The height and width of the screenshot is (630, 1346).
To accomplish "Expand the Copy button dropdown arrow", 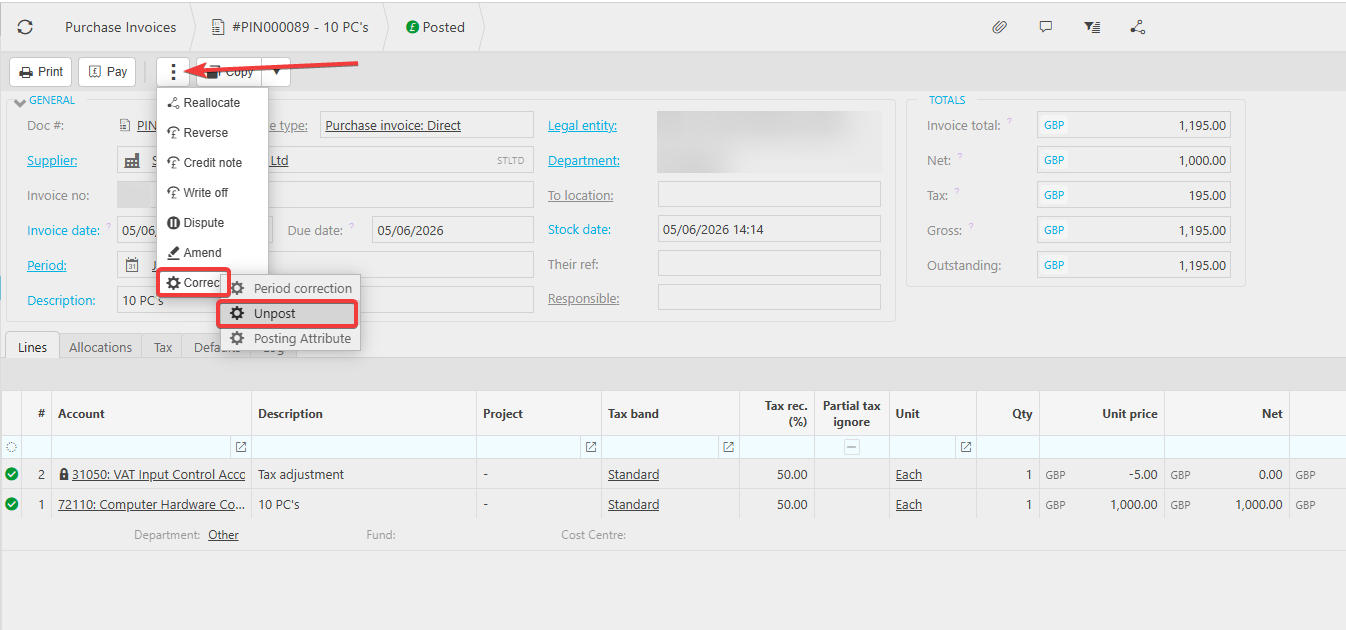I will pyautogui.click(x=276, y=72).
